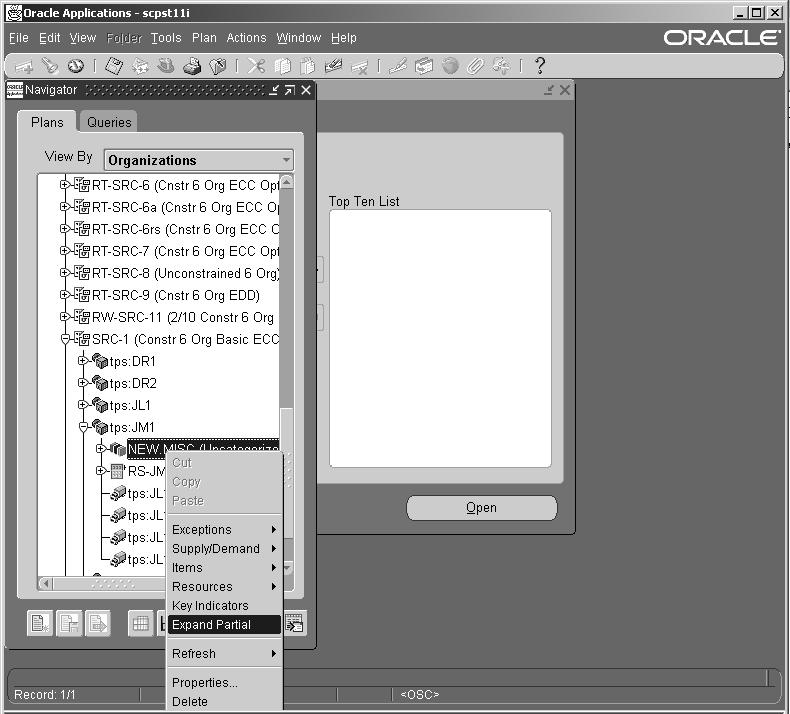790x714 pixels.
Task: Expand the tps:JL1 organization node
Action: [83, 404]
